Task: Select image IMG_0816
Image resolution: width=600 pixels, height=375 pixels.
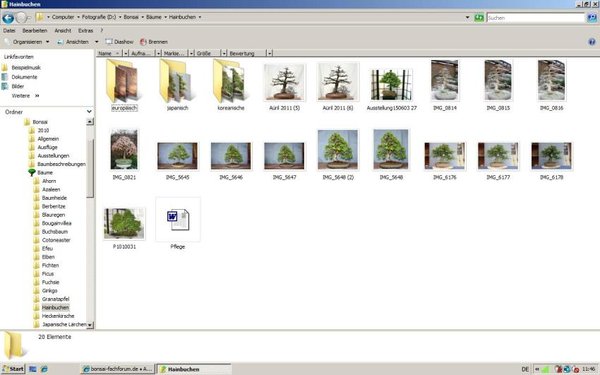Action: tap(551, 85)
